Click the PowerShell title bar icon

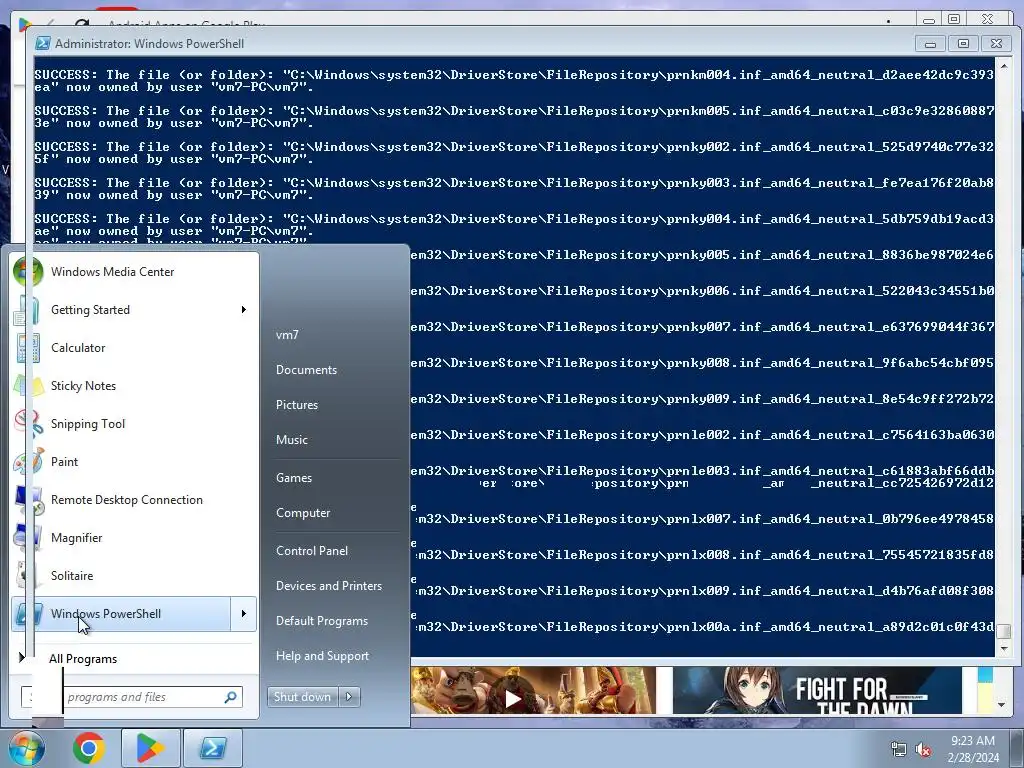coord(42,43)
